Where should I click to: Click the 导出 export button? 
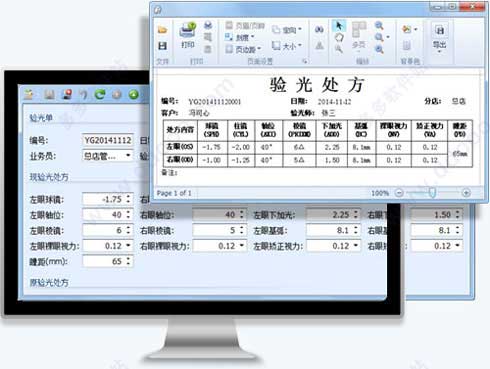coord(440,37)
